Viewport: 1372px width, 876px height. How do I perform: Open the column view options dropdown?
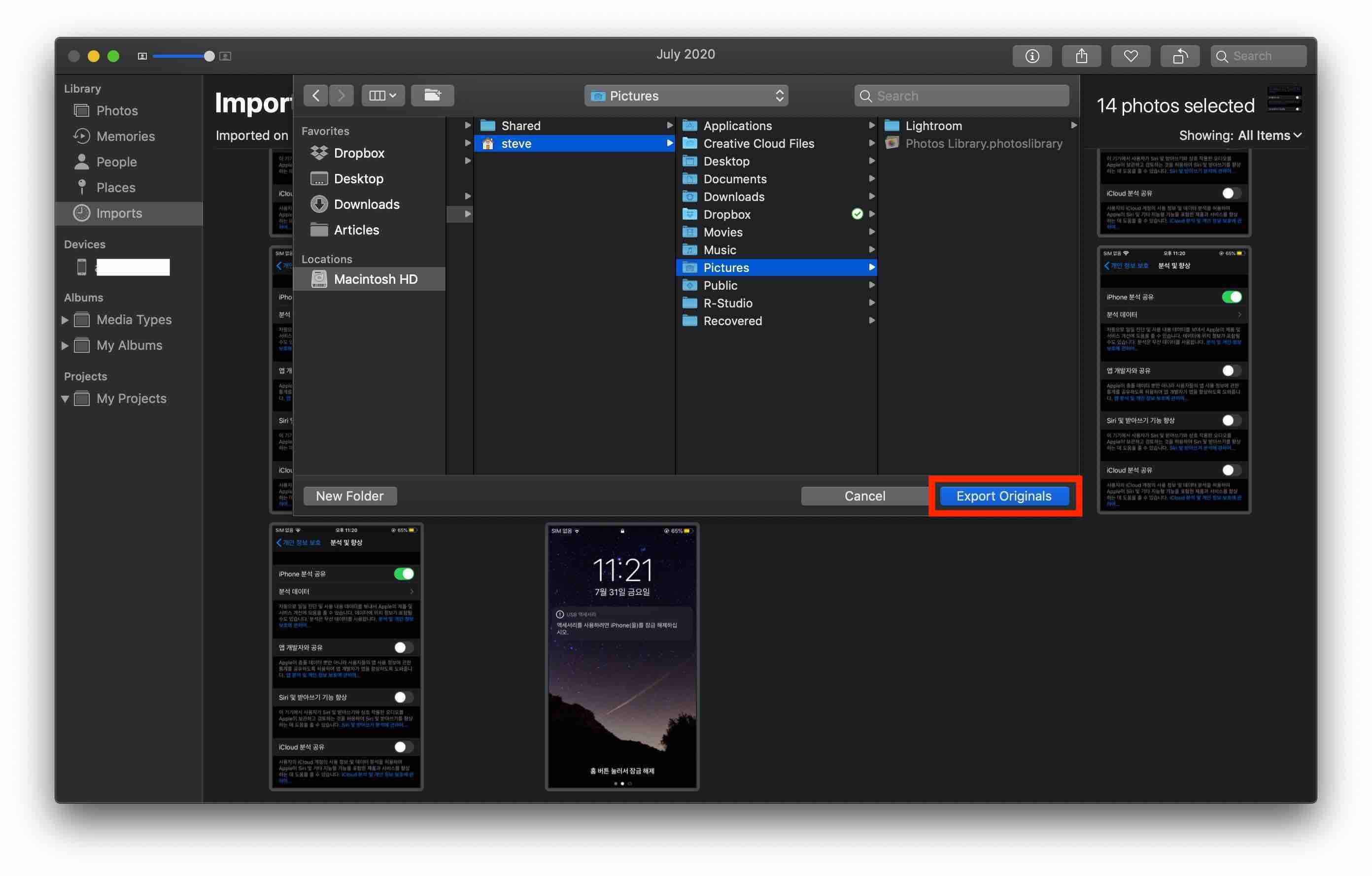click(x=382, y=95)
